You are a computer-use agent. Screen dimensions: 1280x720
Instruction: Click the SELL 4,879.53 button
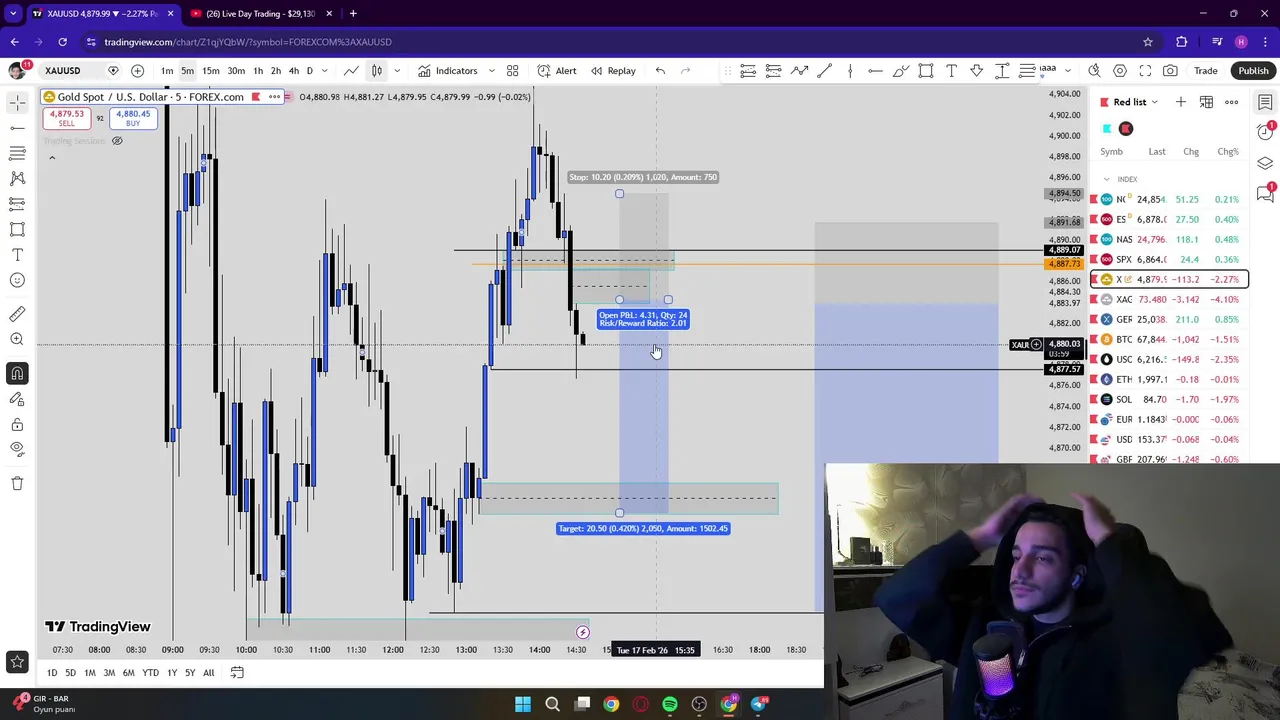[65, 118]
